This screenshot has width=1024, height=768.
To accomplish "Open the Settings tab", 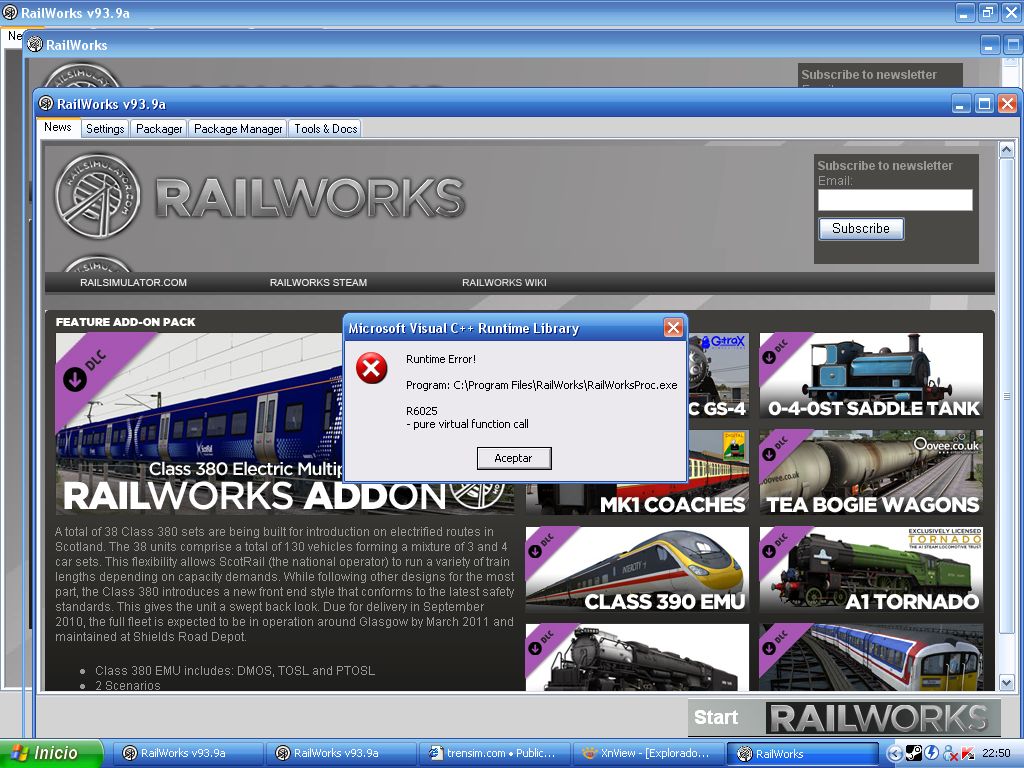I will (x=105, y=129).
